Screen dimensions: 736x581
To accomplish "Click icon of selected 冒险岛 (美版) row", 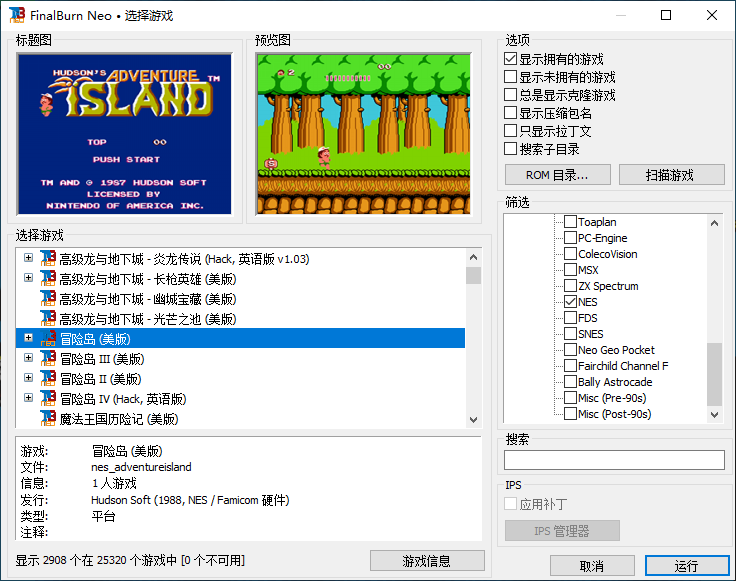I will (x=48, y=338).
